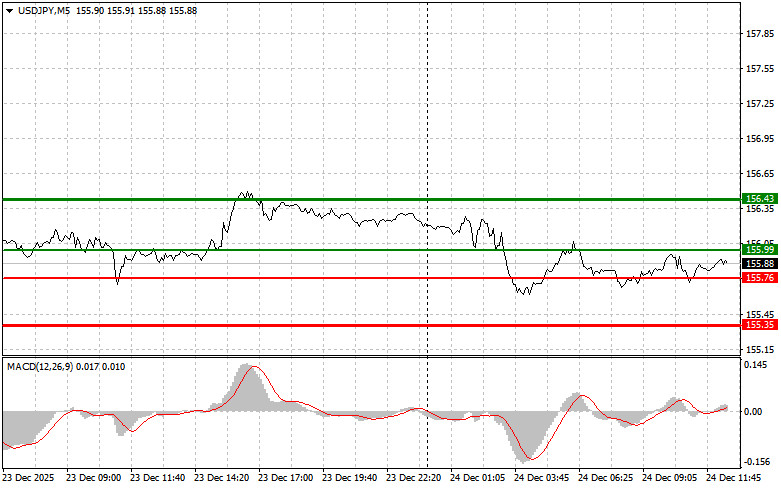The width and height of the screenshot is (781, 489).
Task: Click the 23 Dec 11:40 time label
Action: point(157,478)
